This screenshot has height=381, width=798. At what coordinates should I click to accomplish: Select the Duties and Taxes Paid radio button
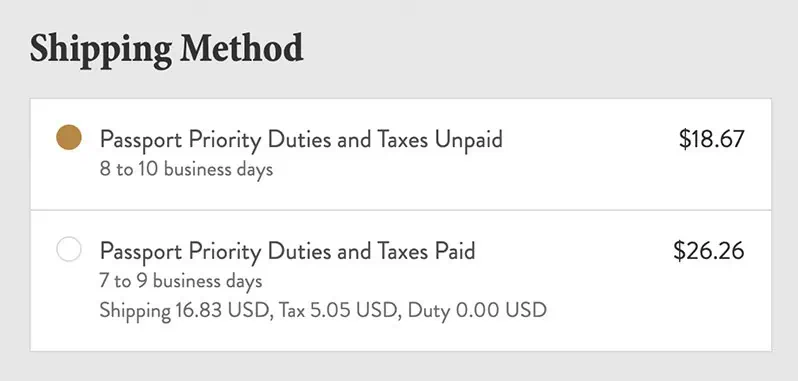pyautogui.click(x=69, y=249)
